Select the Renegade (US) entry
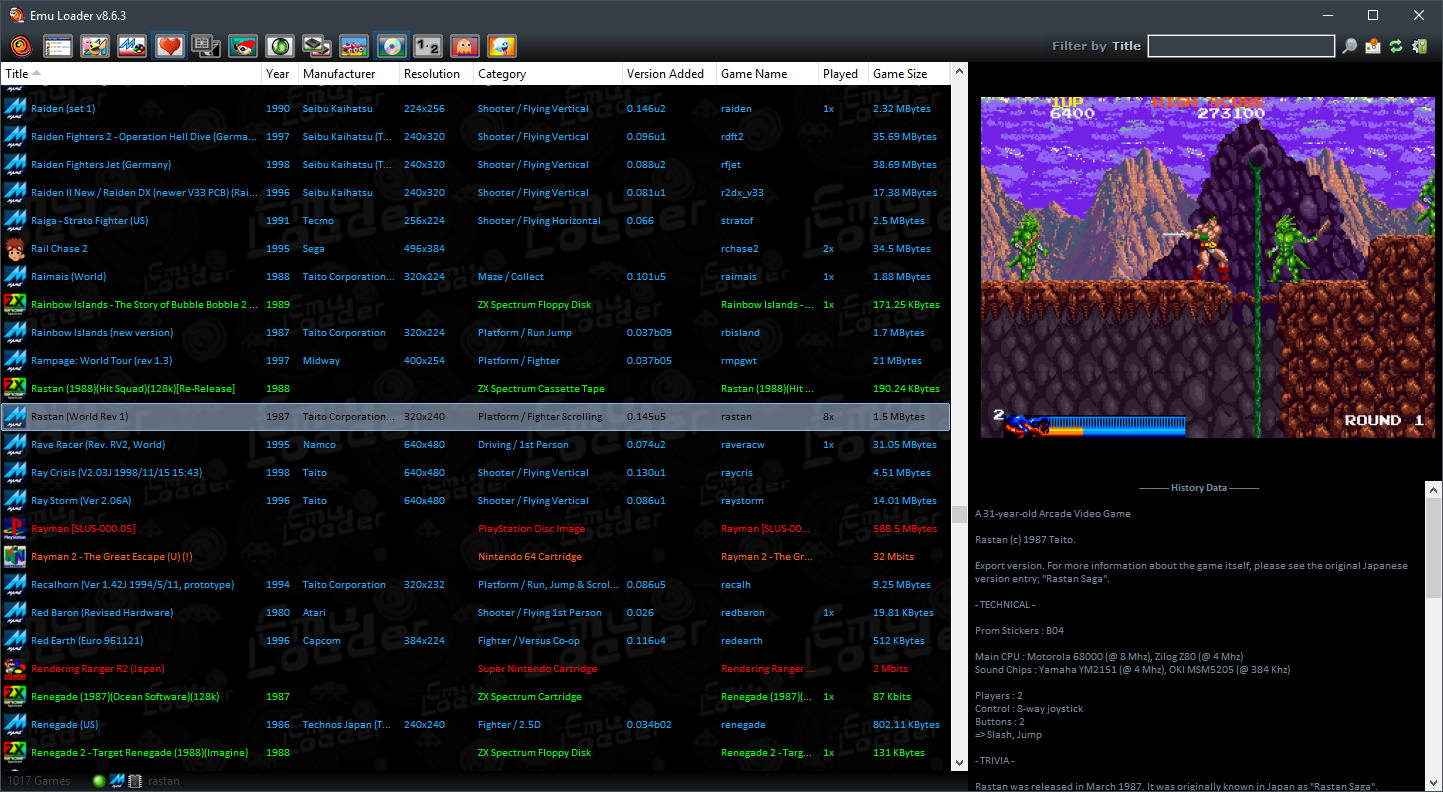This screenshot has width=1443, height=792. click(x=475, y=724)
